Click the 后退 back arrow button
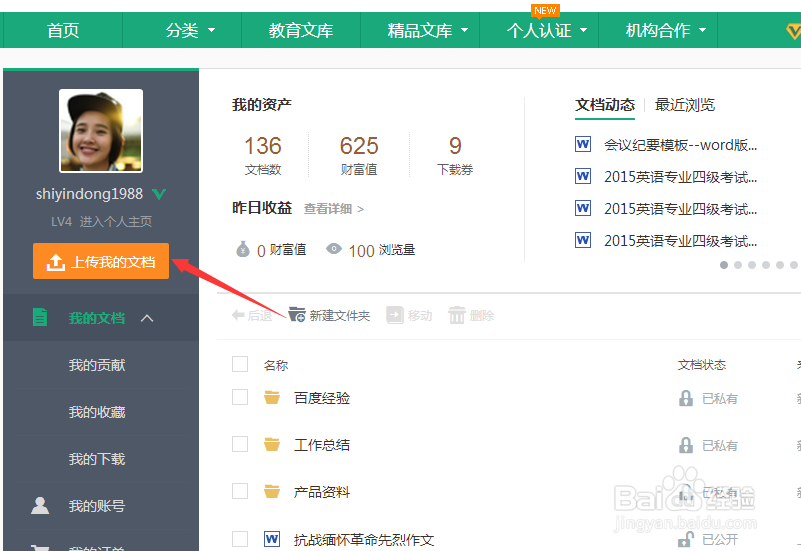The image size is (801, 551). tap(252, 315)
